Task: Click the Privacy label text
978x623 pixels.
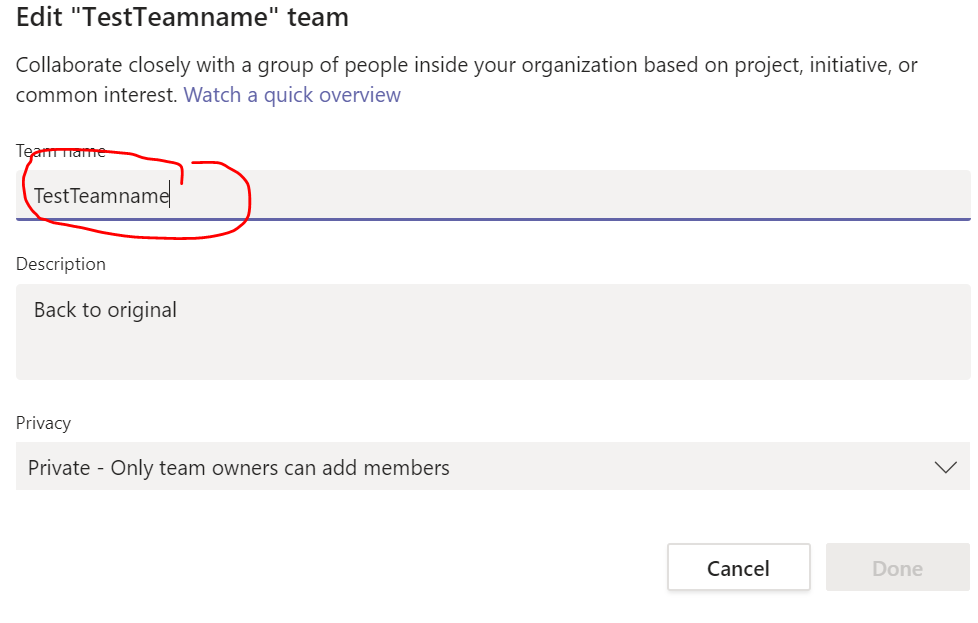Action: (x=43, y=423)
